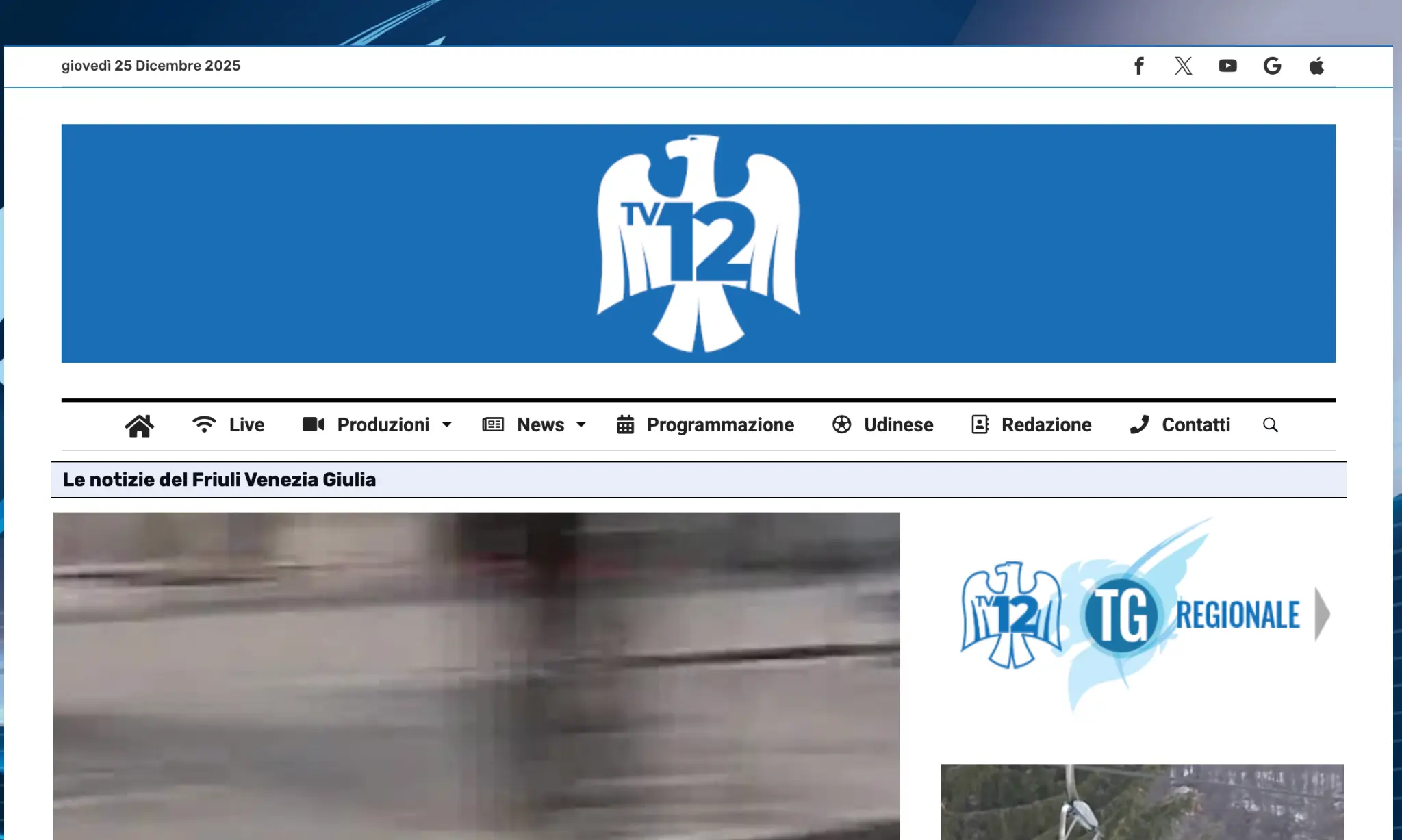1402x840 pixels.
Task: Open the Programmazione page link
Action: 720,425
